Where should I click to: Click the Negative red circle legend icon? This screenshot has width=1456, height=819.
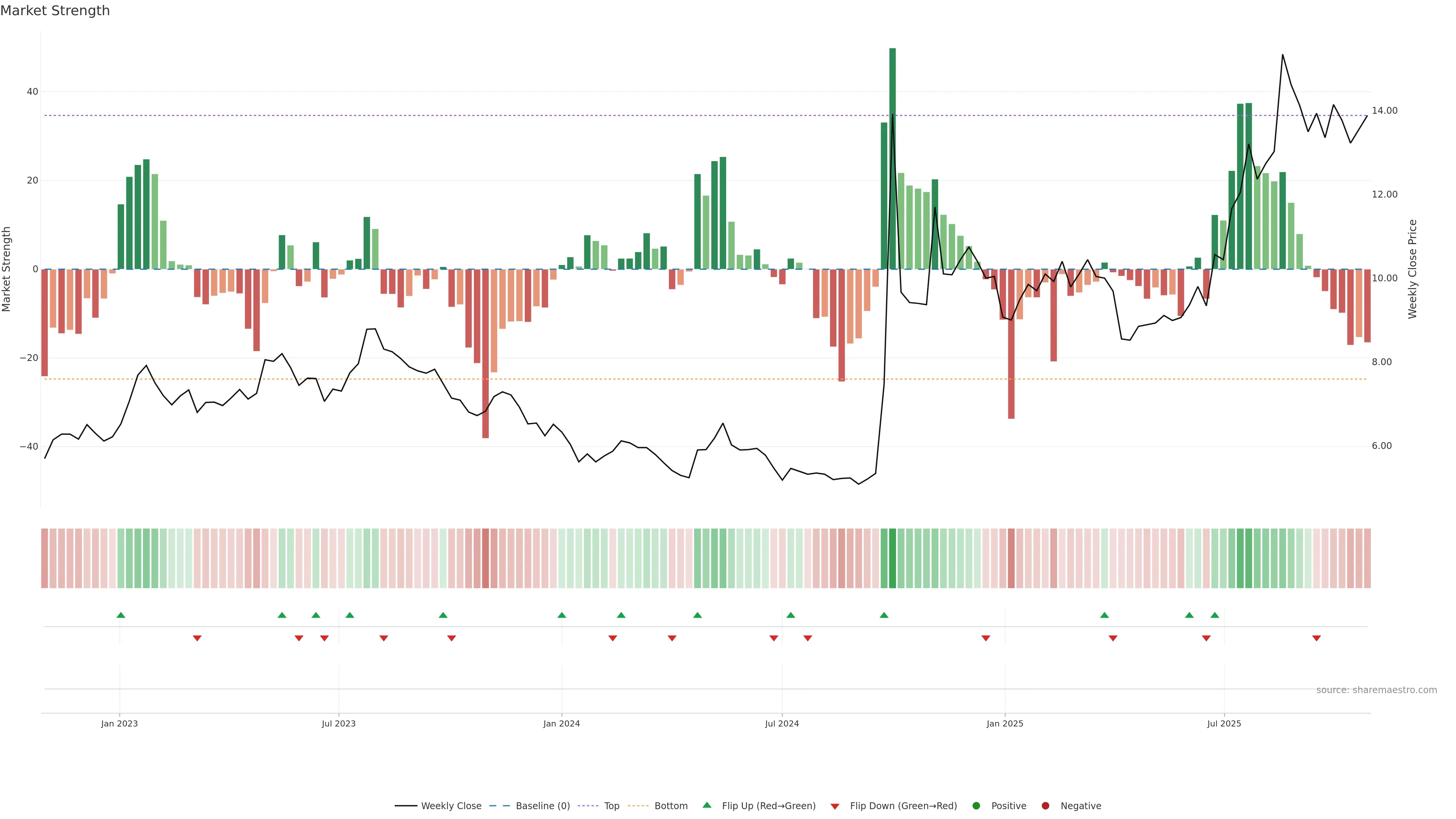tap(1045, 806)
